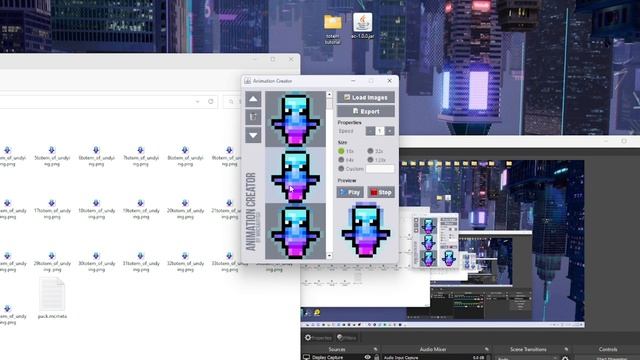Delete the selected frame with the trash button

(x=253, y=117)
